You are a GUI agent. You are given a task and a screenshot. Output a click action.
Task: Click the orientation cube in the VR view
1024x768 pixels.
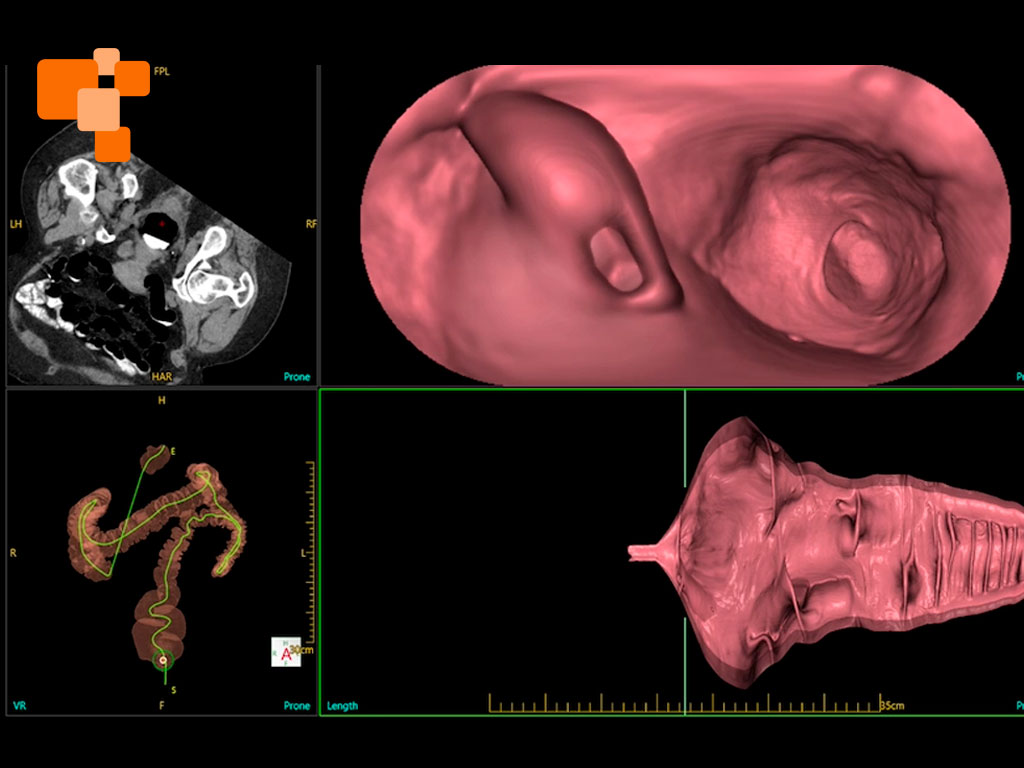286,652
